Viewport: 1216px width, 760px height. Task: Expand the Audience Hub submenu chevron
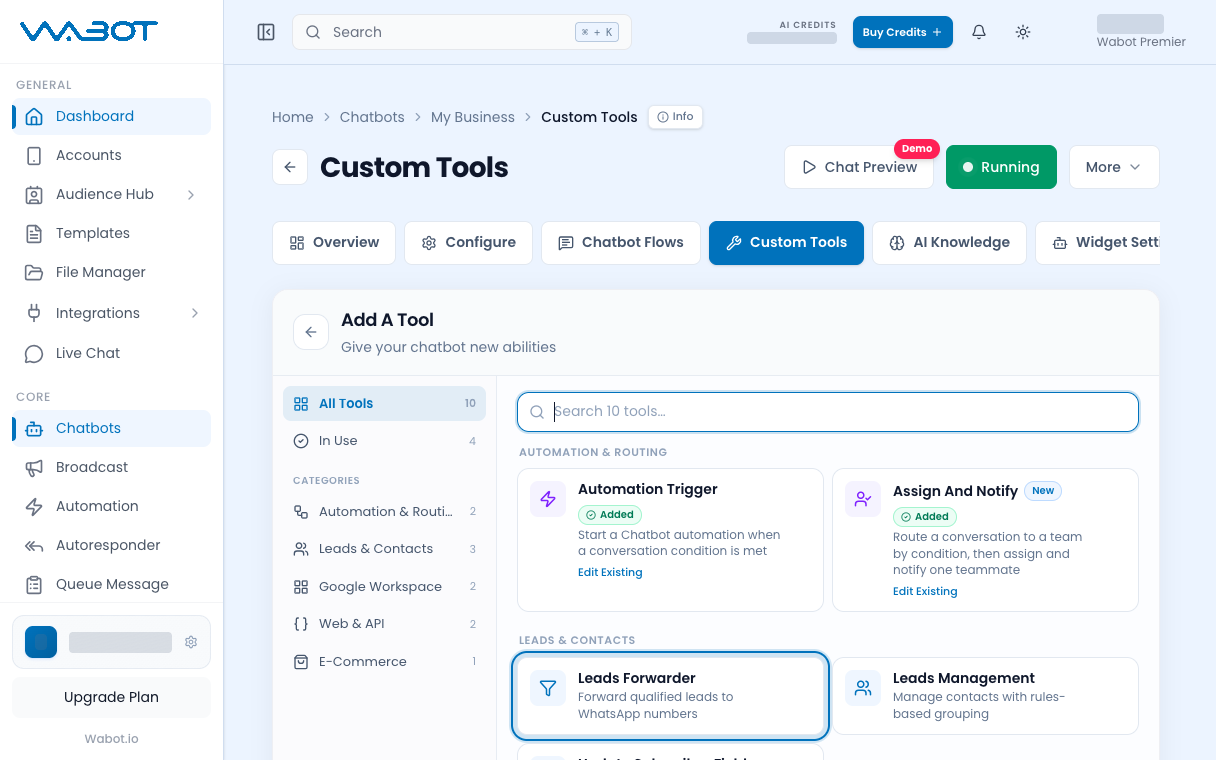(x=191, y=194)
